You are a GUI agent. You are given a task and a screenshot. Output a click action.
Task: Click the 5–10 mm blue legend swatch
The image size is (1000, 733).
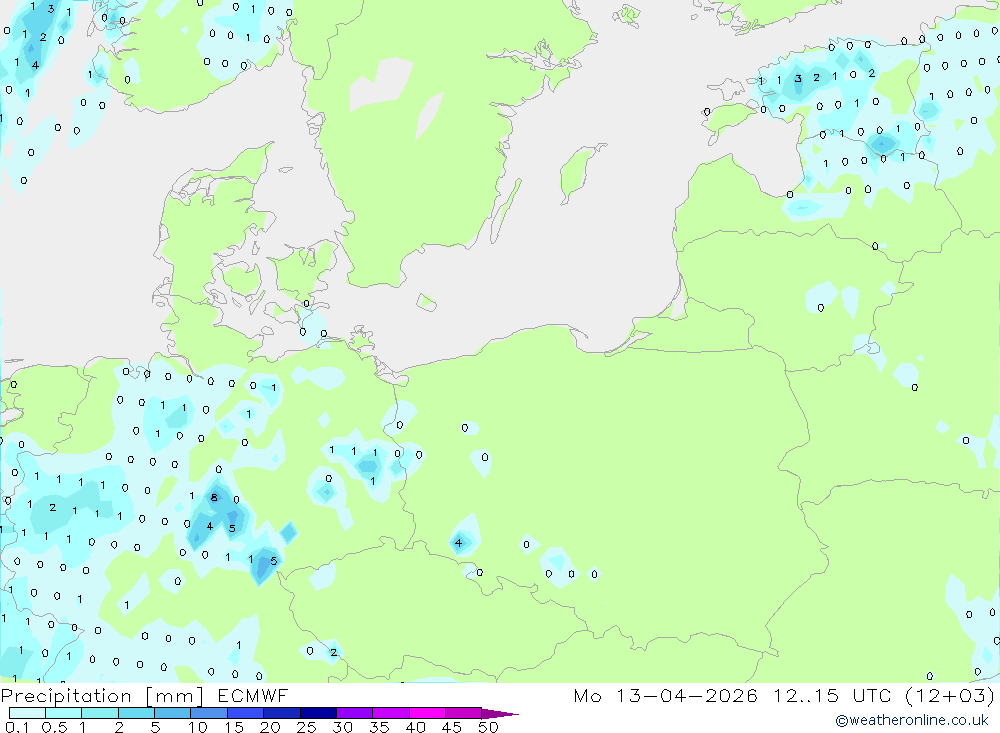pyautogui.click(x=173, y=713)
